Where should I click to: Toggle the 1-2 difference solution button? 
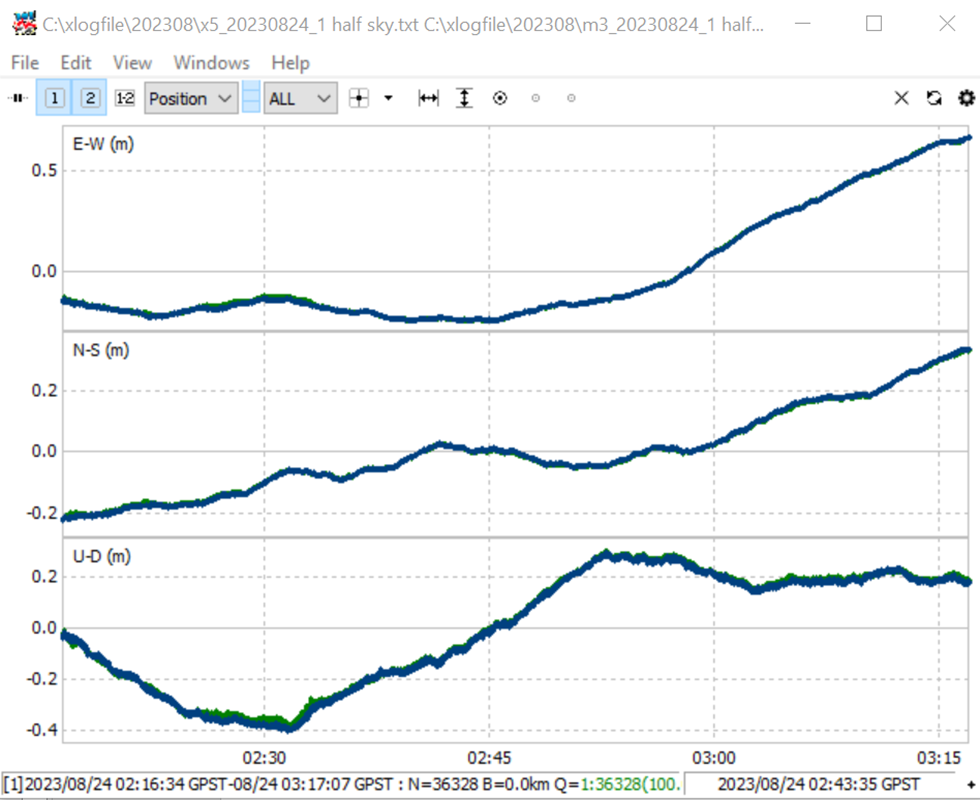pos(125,98)
